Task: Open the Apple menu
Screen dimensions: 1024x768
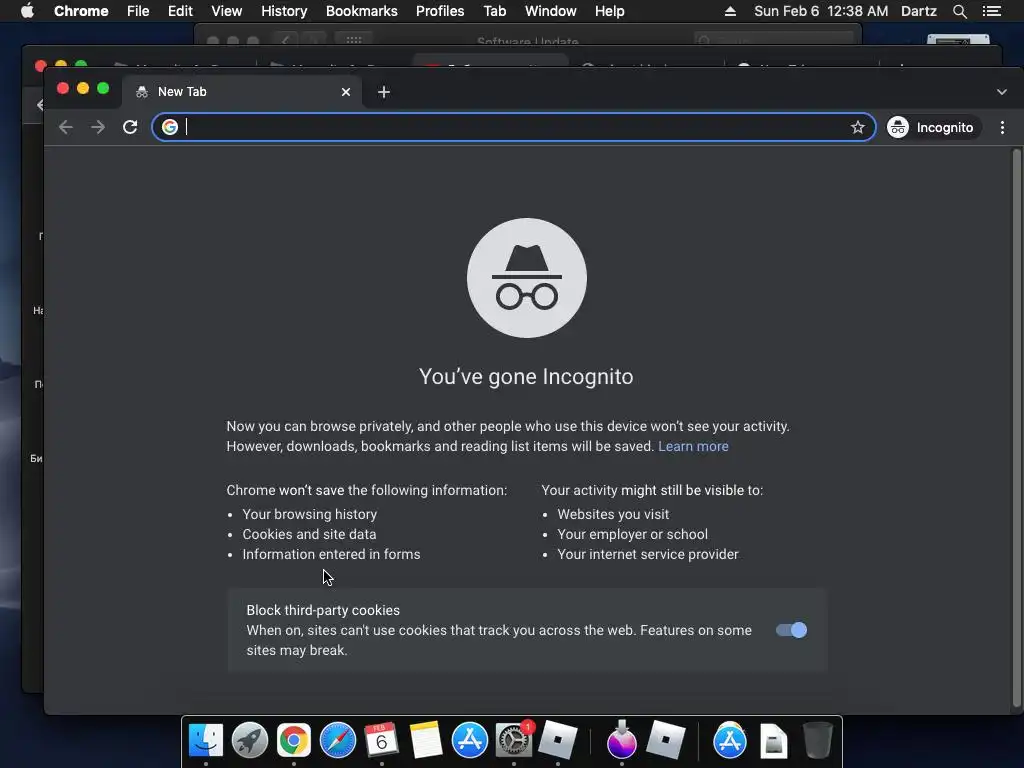Action: pyautogui.click(x=27, y=11)
